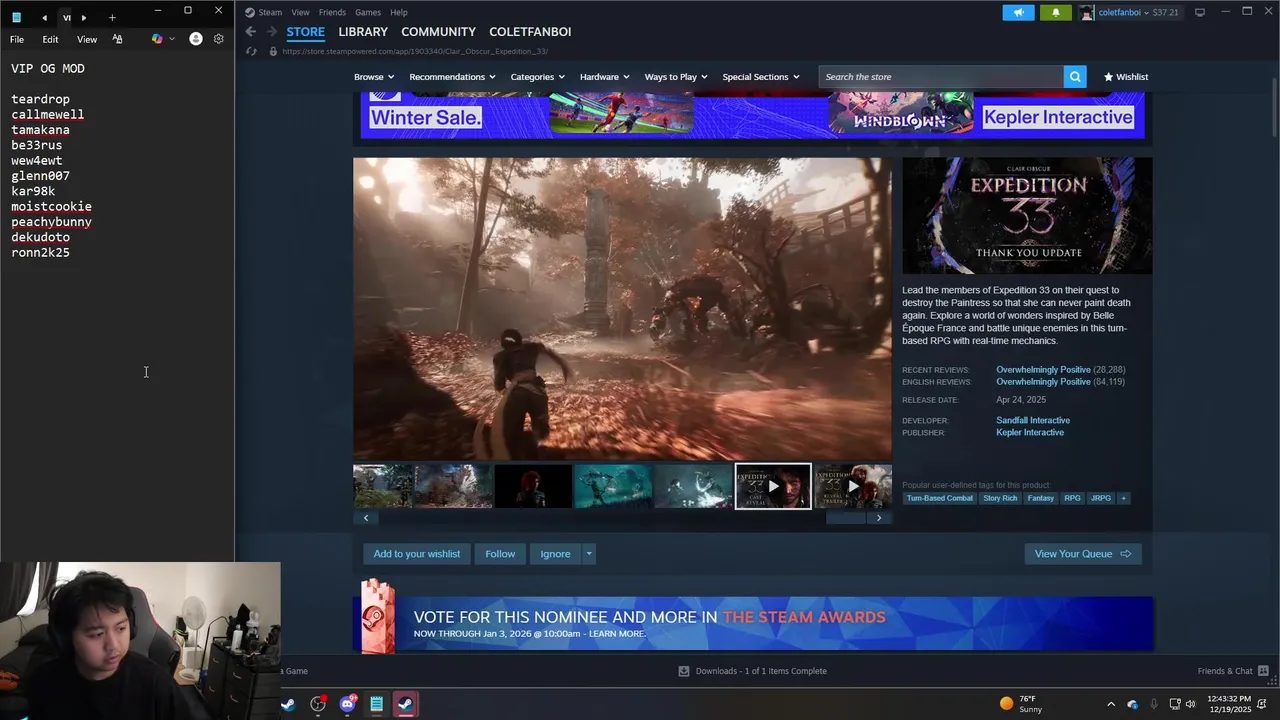Click the volume icon in system tray

[x=1190, y=704]
